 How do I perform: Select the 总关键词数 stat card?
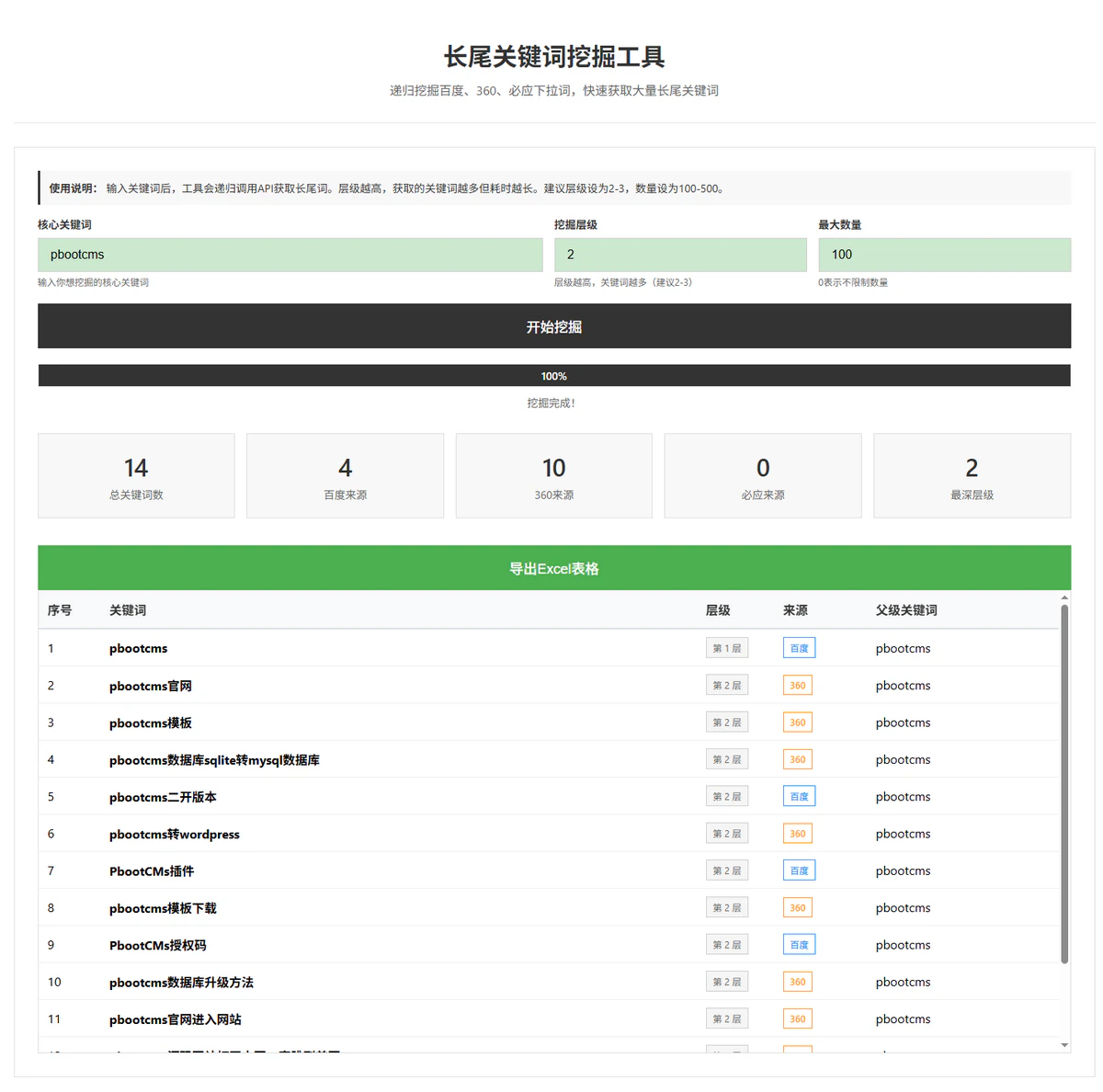tap(136, 476)
